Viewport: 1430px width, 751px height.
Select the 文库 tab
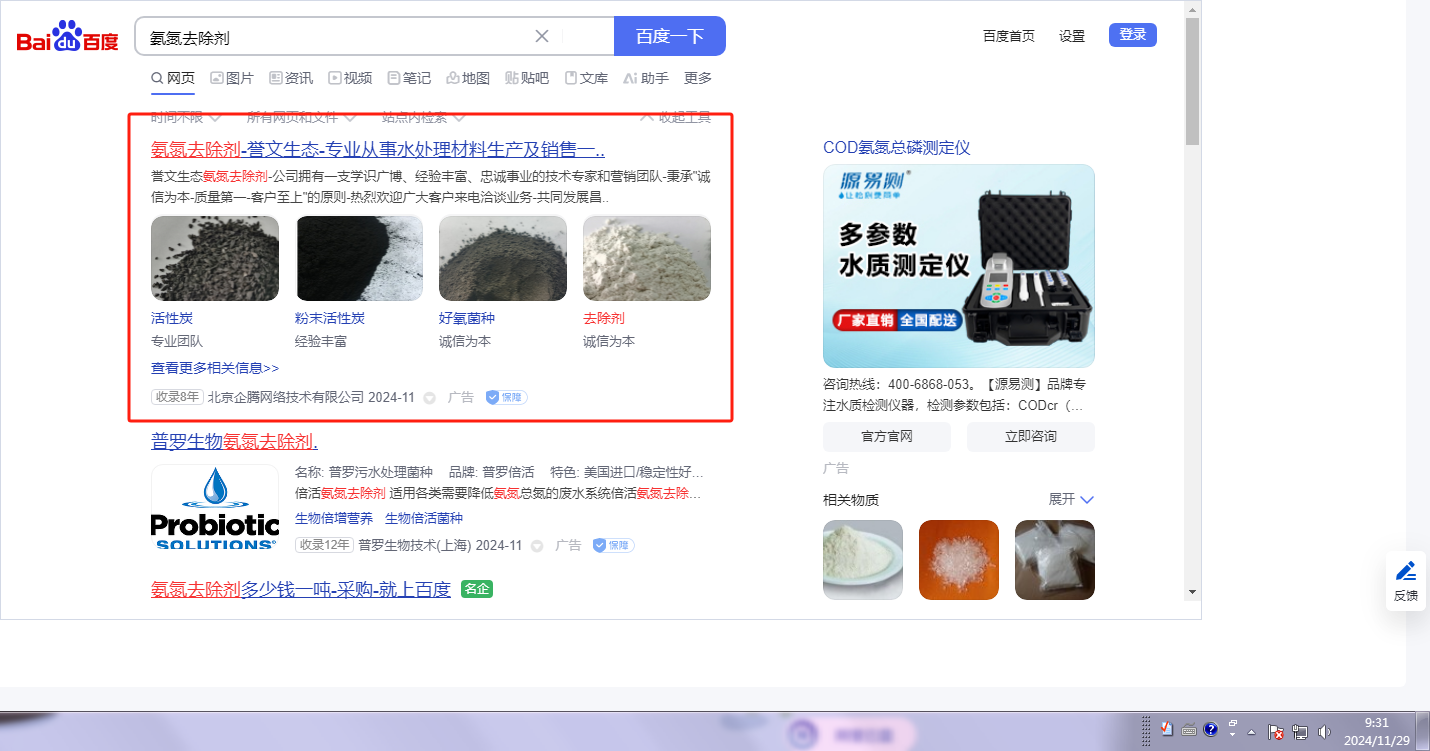click(x=586, y=78)
